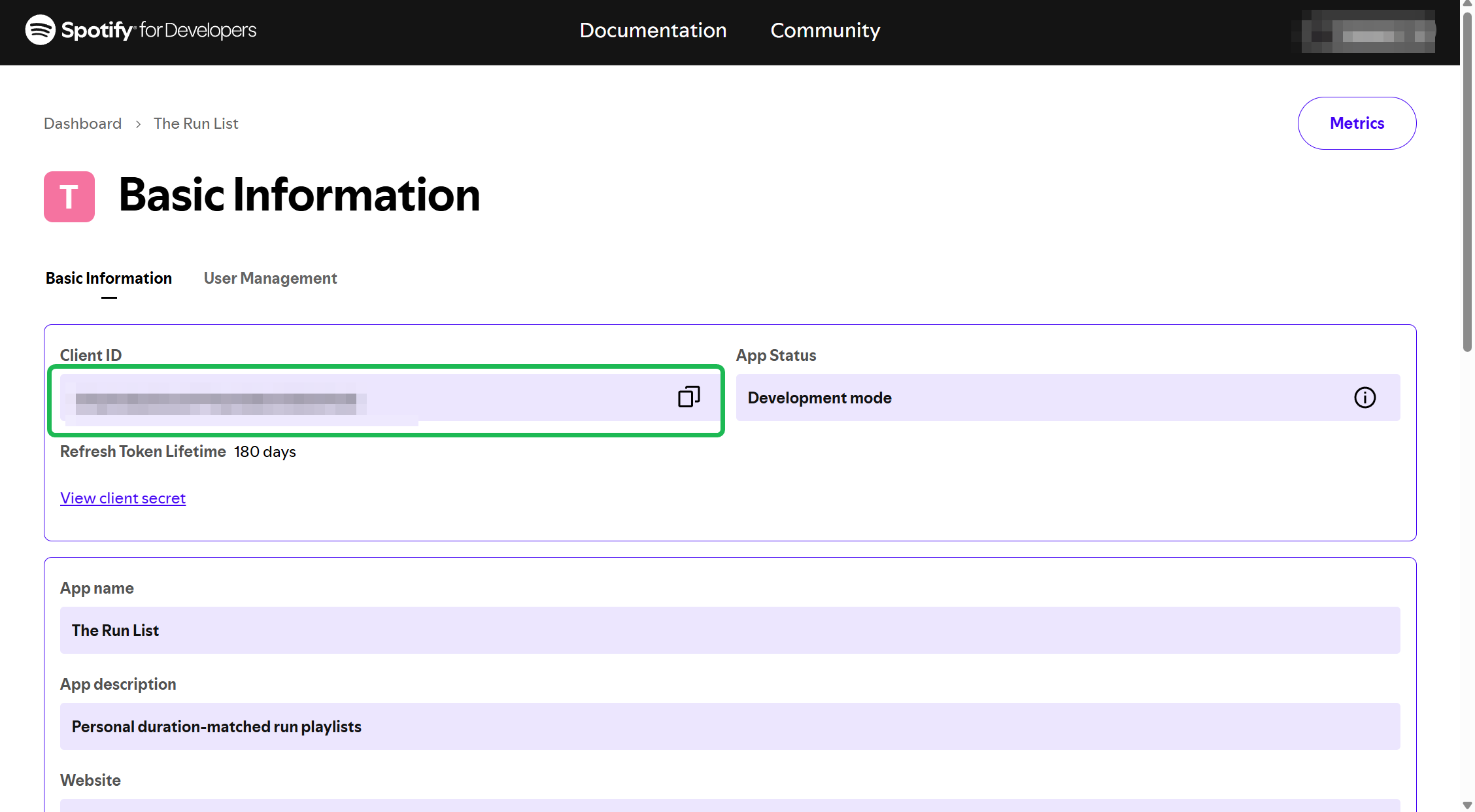Click the scrollbar down arrow

(x=1467, y=805)
